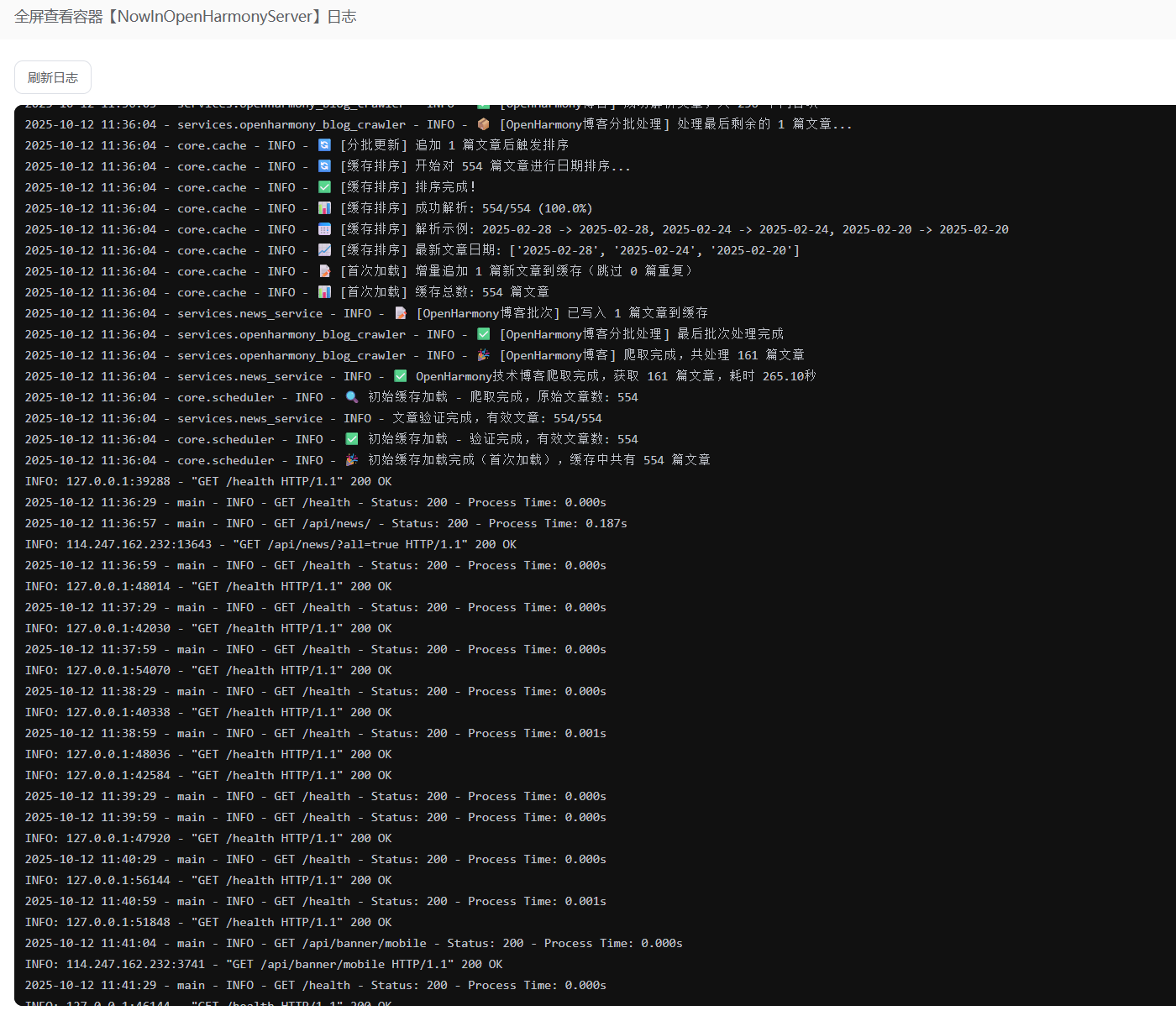The height and width of the screenshot is (1016, 1176).
Task: Click the green check beside 排序完成
Action: tap(324, 187)
